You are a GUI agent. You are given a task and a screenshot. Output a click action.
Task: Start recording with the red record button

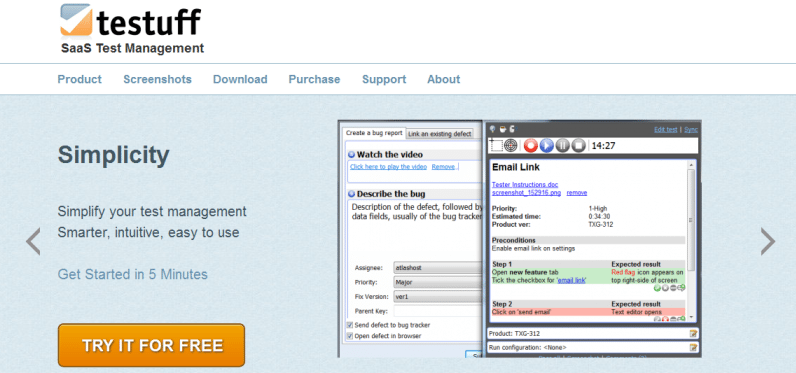[x=531, y=145]
